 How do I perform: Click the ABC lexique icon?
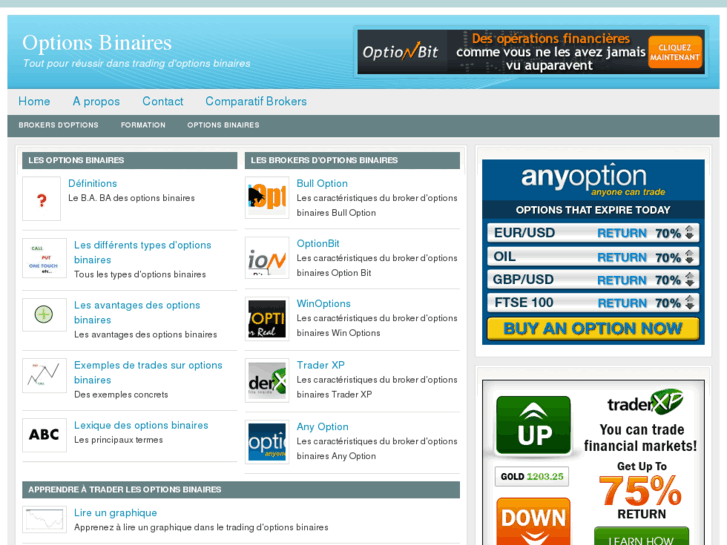(44, 435)
